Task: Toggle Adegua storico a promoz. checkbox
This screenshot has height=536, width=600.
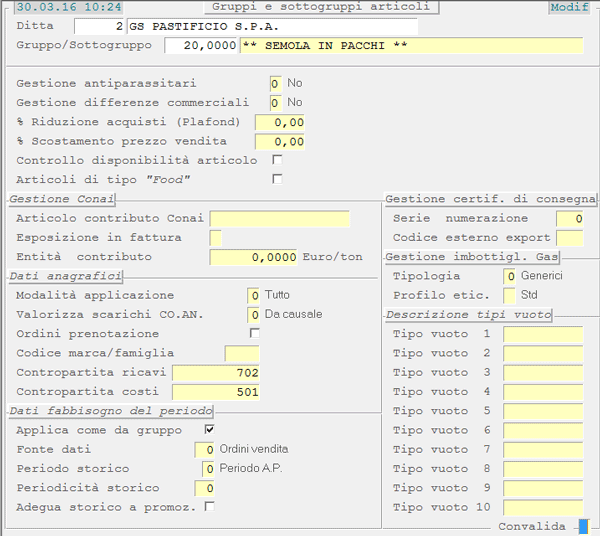Action: [x=209, y=507]
